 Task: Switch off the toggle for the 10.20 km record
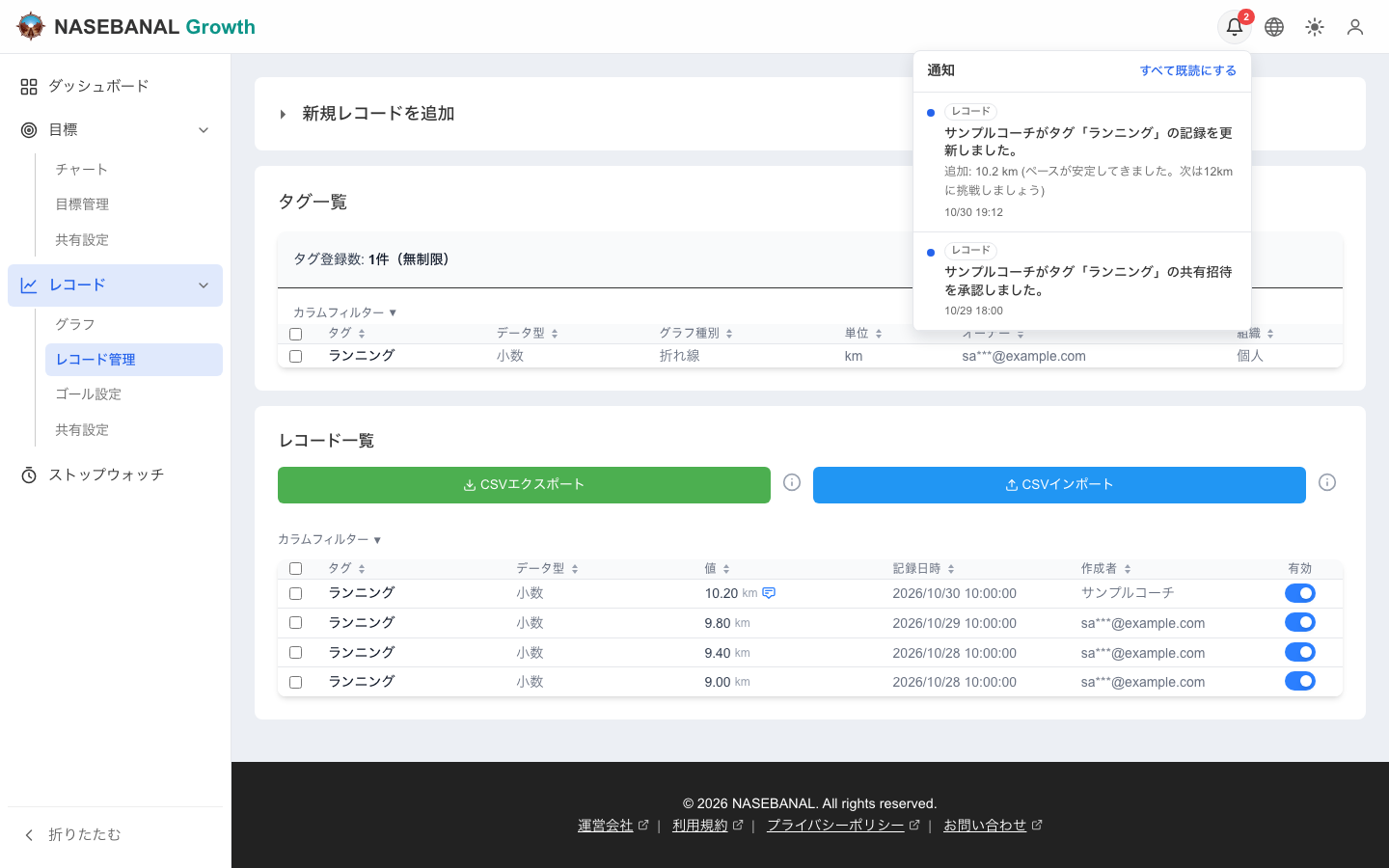pos(1300,593)
